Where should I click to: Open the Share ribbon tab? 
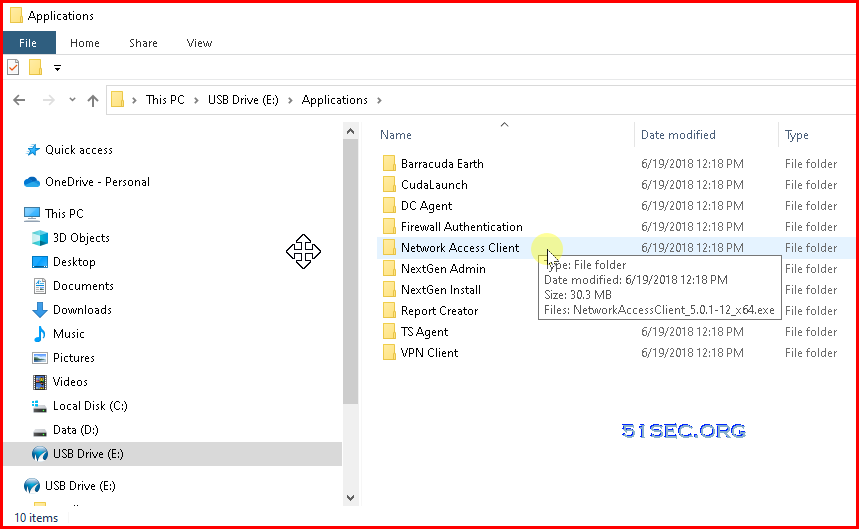tap(143, 43)
